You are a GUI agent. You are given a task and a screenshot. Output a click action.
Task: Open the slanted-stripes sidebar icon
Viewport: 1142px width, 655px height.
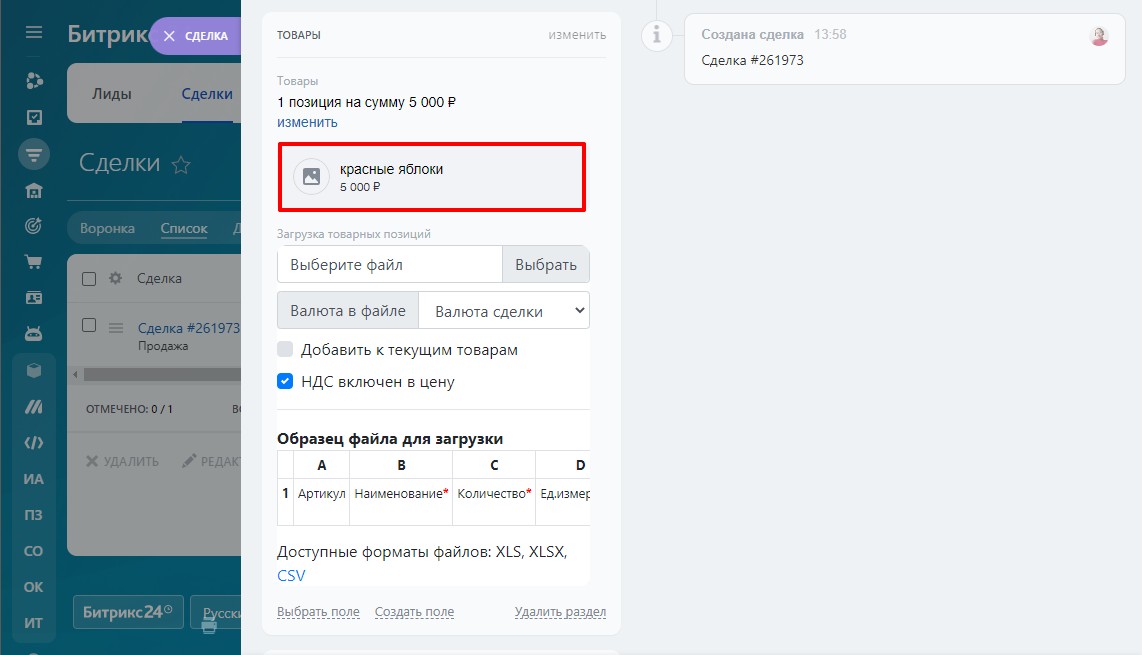34,407
